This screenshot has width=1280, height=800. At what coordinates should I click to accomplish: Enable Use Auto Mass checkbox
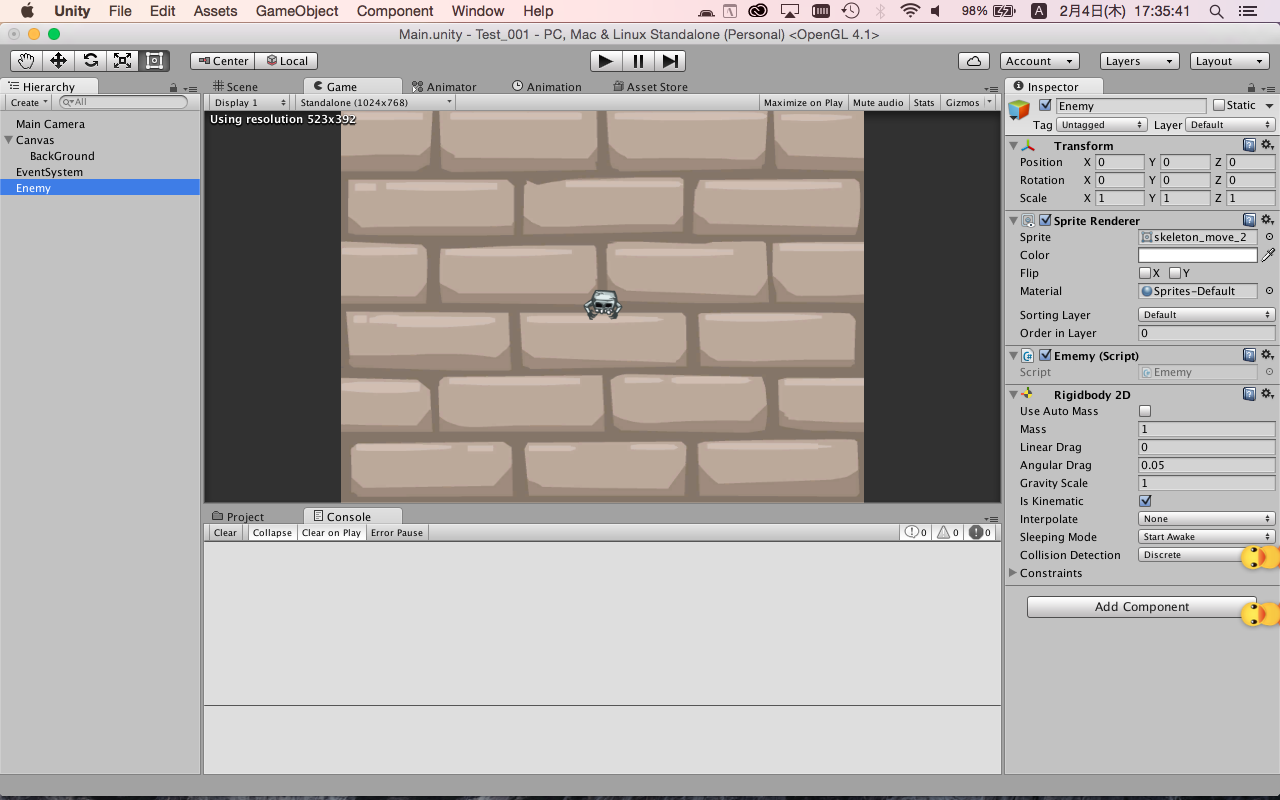click(x=1145, y=411)
